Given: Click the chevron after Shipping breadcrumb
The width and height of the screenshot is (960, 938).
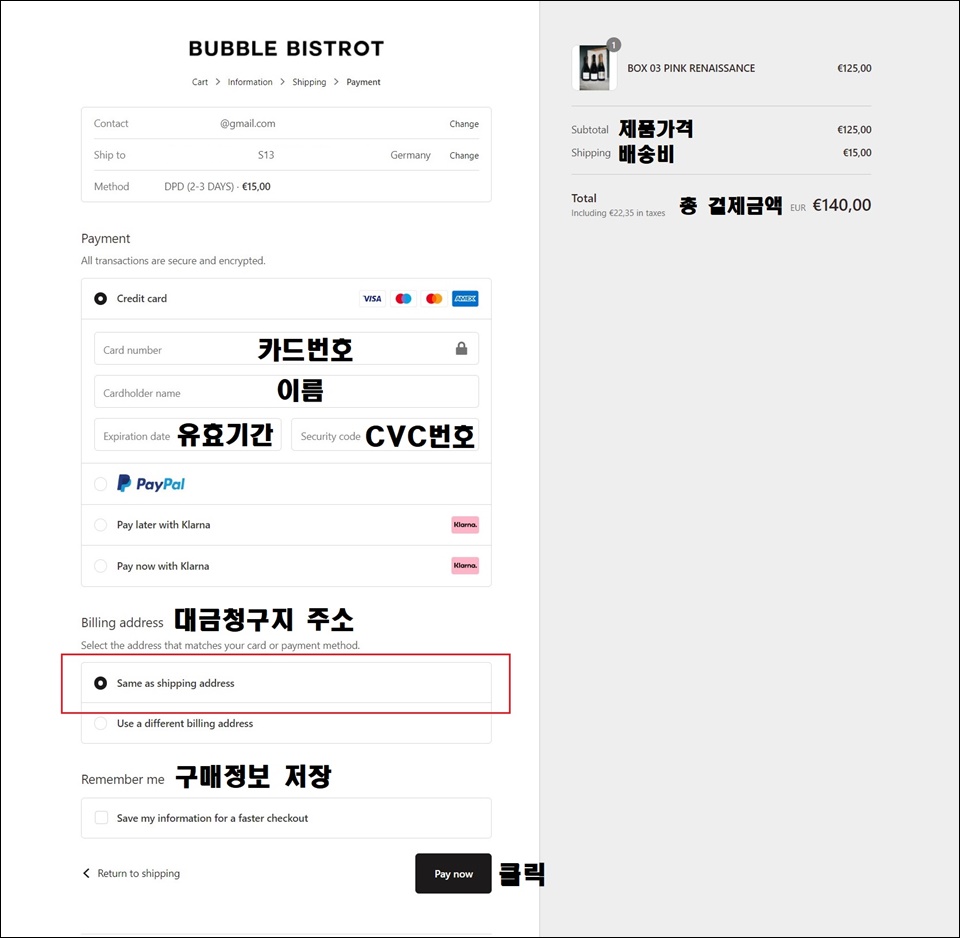Looking at the screenshot, I should click(x=336, y=81).
